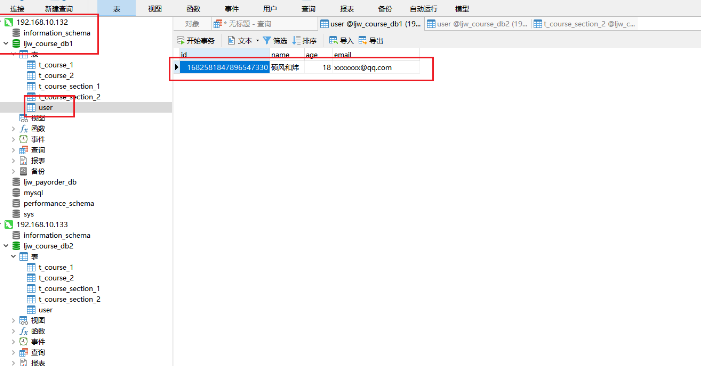701x366 pixels.
Task: Click the 排序 sort button
Action: 304,41
